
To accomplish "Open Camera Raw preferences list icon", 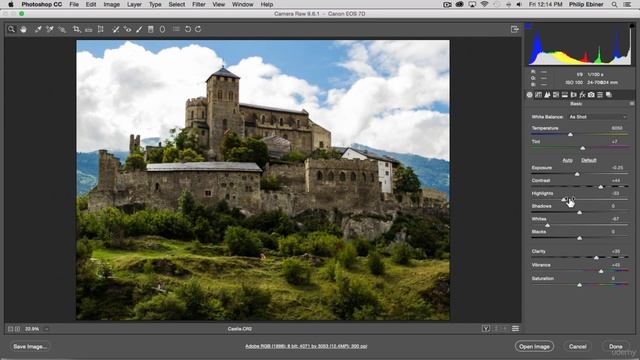I will tap(176, 29).
